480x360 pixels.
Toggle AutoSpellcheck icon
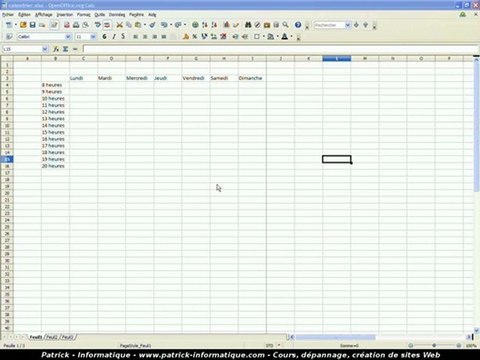coord(107,25)
